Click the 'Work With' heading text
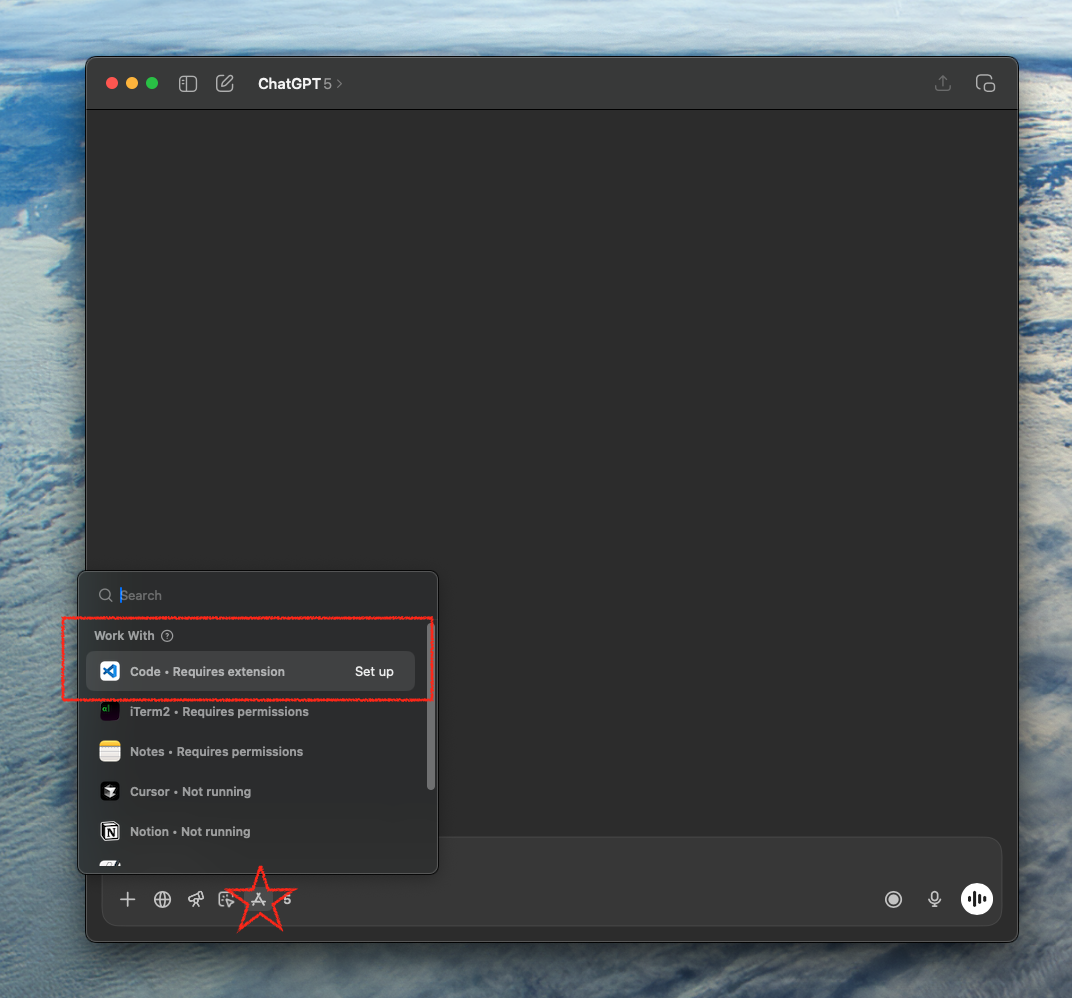 124,636
